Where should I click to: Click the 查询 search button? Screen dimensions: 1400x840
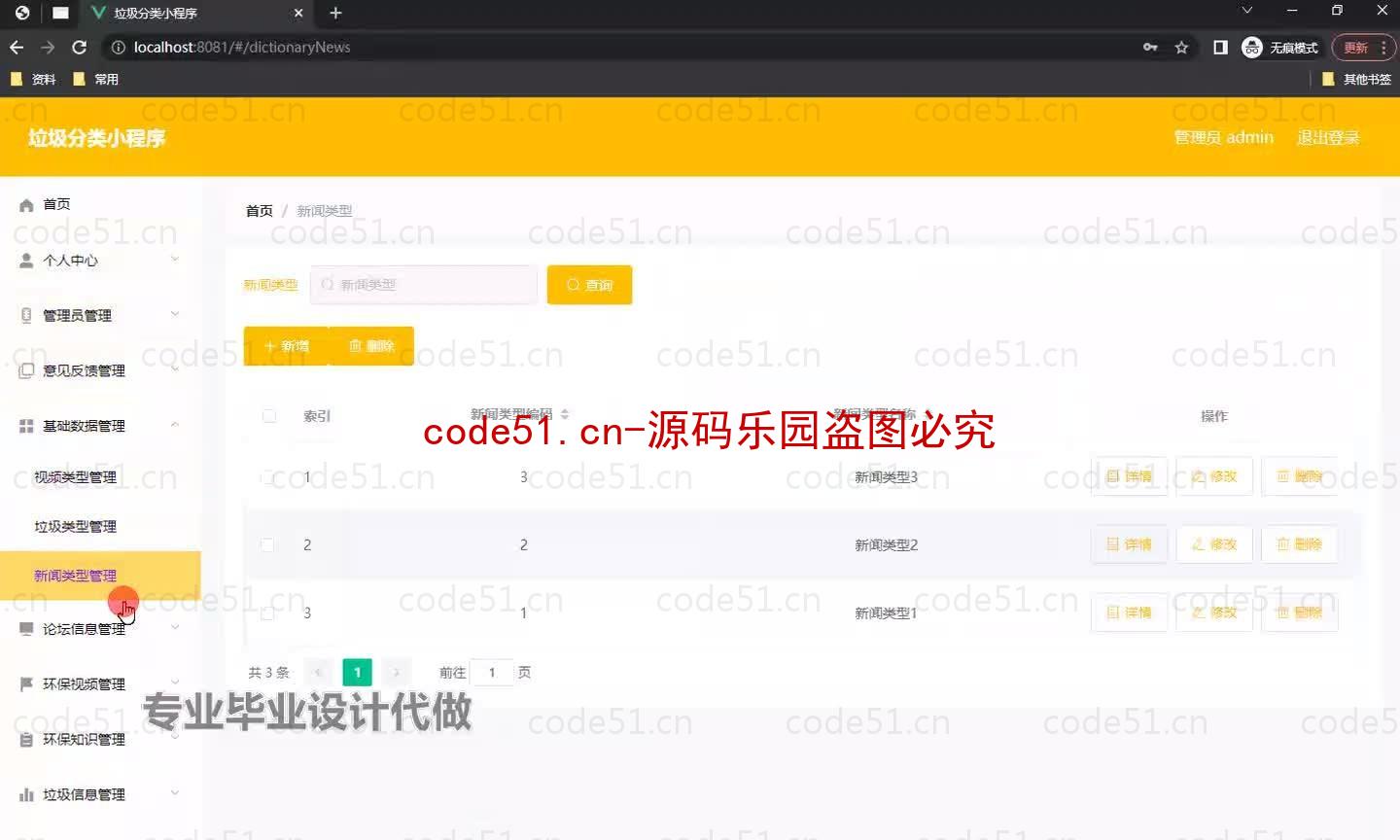point(590,285)
